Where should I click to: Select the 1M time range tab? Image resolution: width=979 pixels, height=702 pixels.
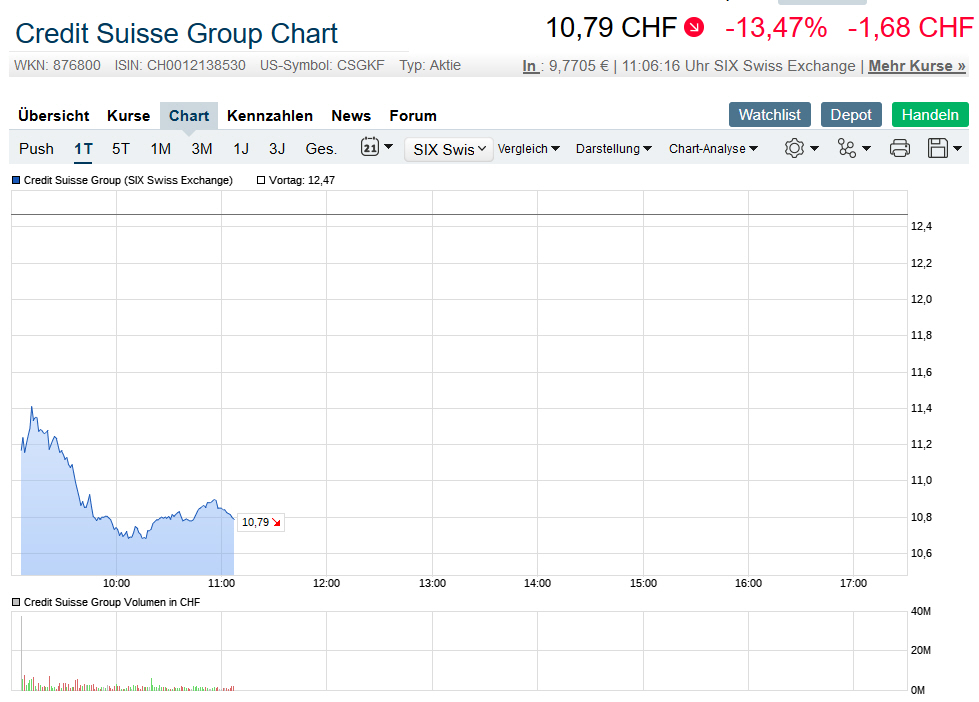pyautogui.click(x=160, y=149)
